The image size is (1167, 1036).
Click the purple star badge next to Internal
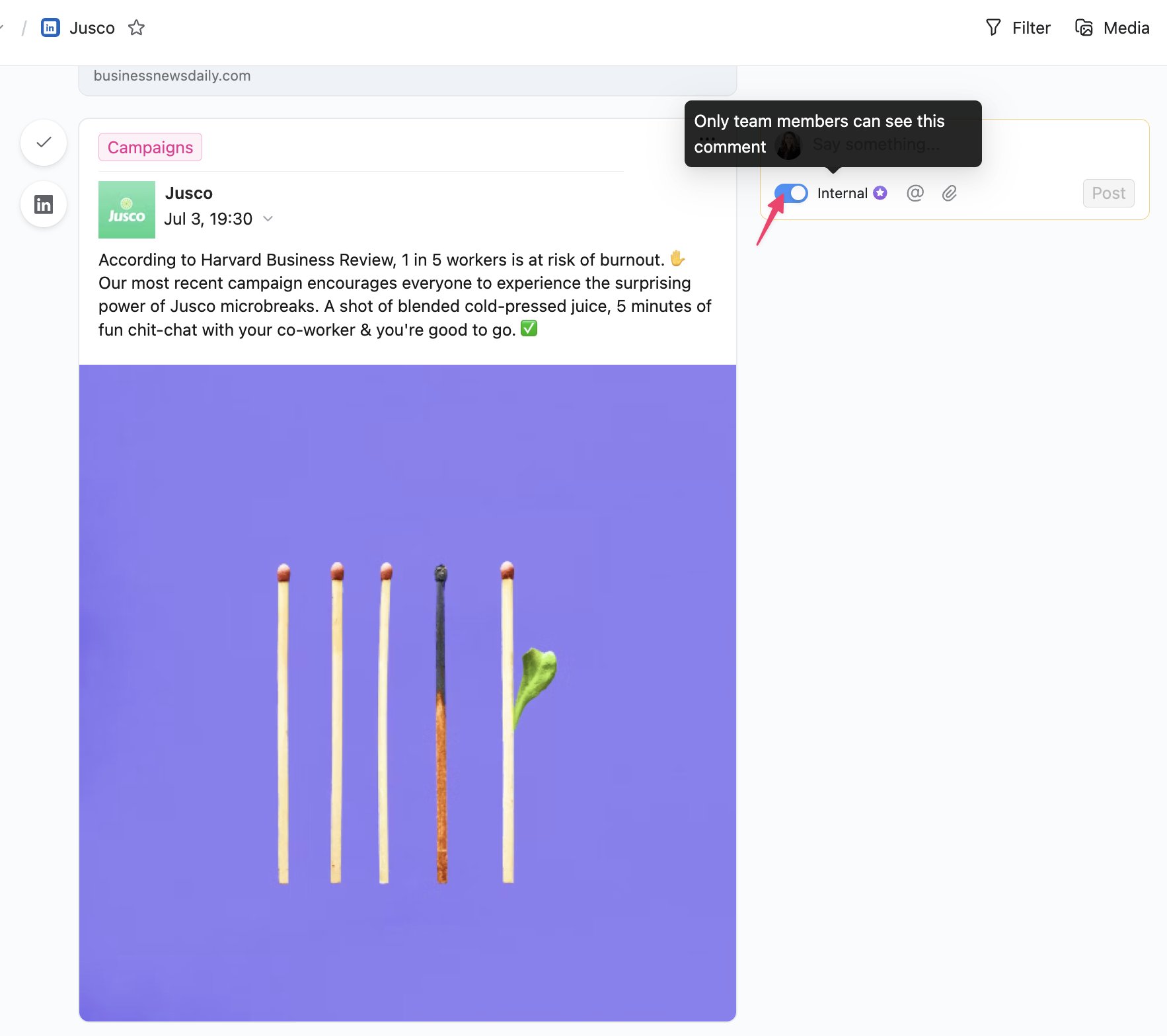(880, 192)
